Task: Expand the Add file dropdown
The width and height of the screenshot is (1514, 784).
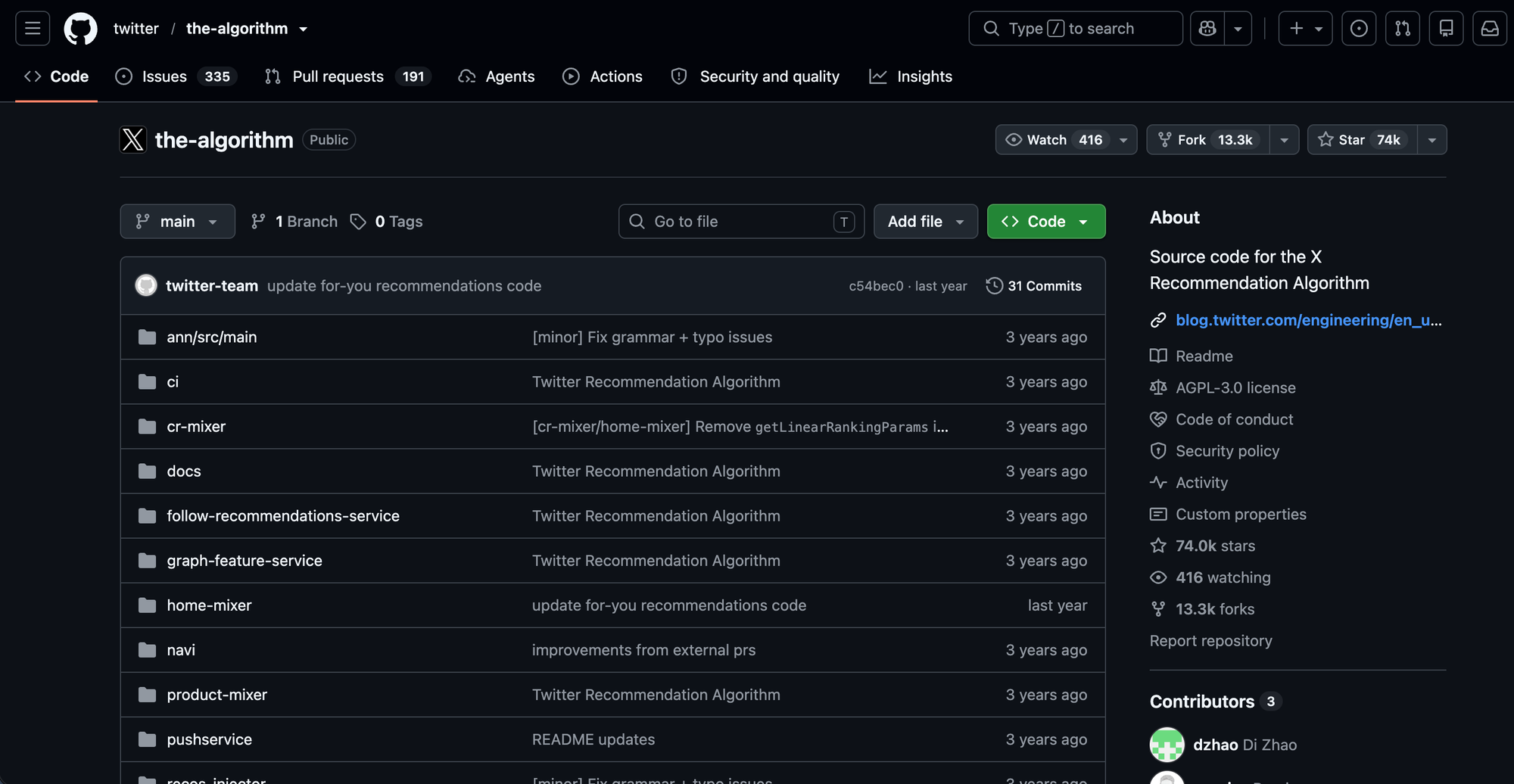Action: pos(926,222)
